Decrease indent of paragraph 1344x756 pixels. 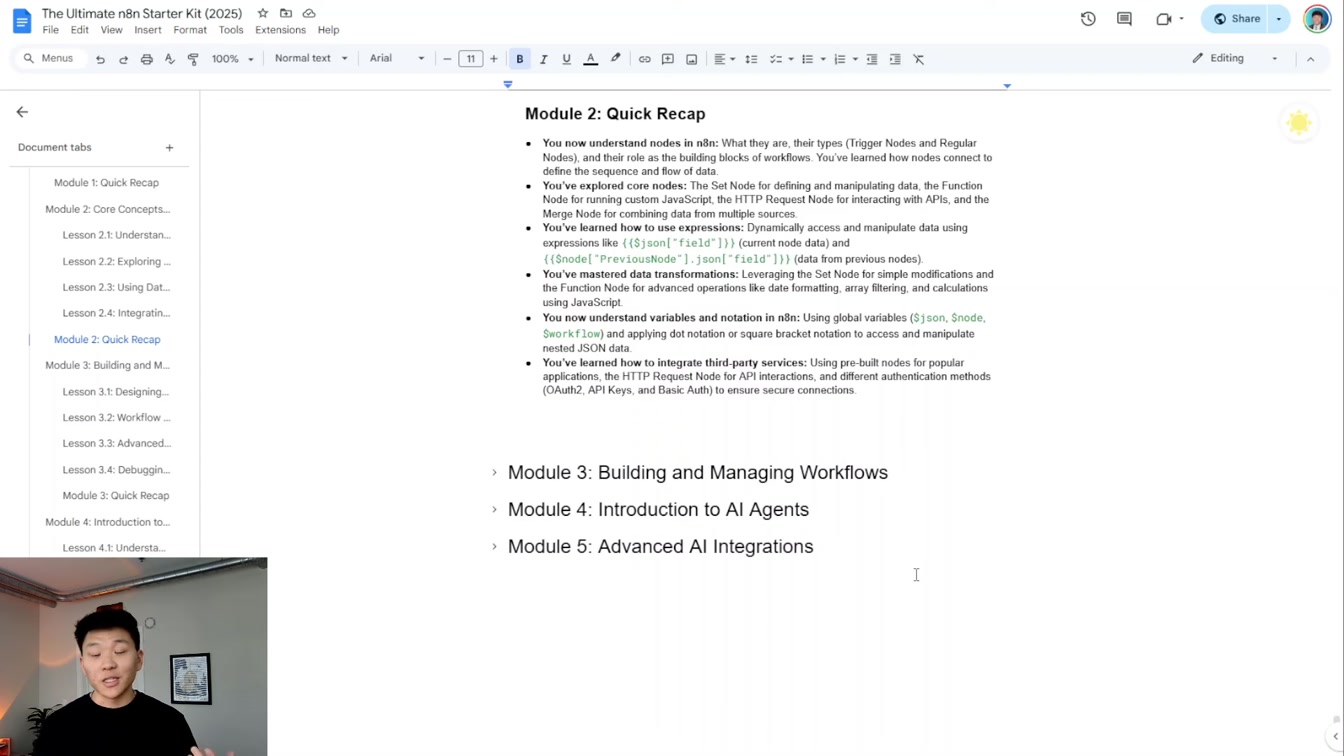872,59
